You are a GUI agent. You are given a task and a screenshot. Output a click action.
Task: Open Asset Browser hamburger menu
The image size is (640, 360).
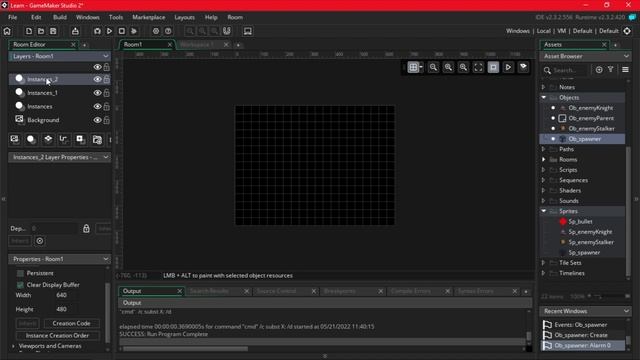coord(625,70)
